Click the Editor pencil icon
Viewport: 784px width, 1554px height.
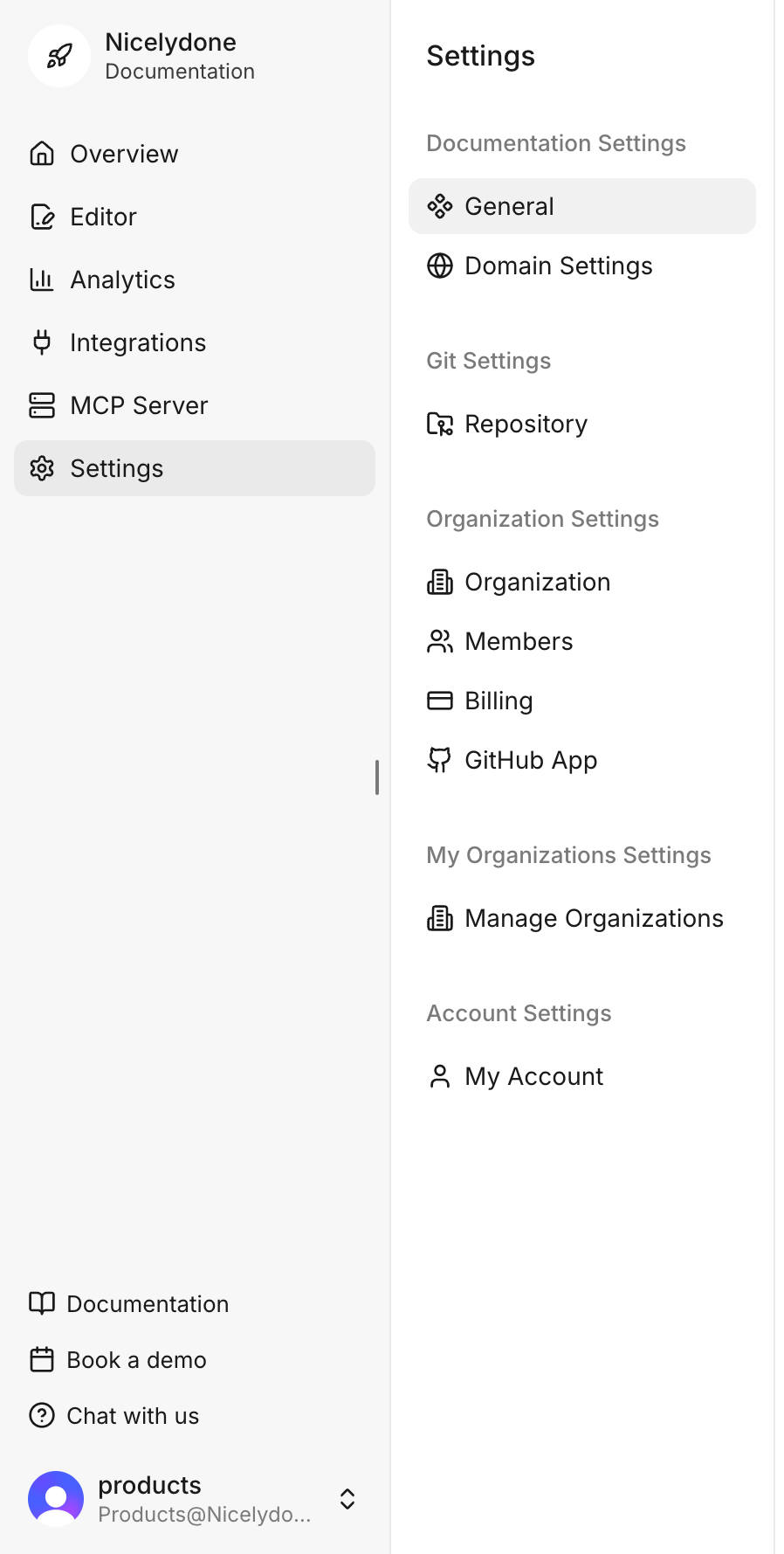coord(42,217)
